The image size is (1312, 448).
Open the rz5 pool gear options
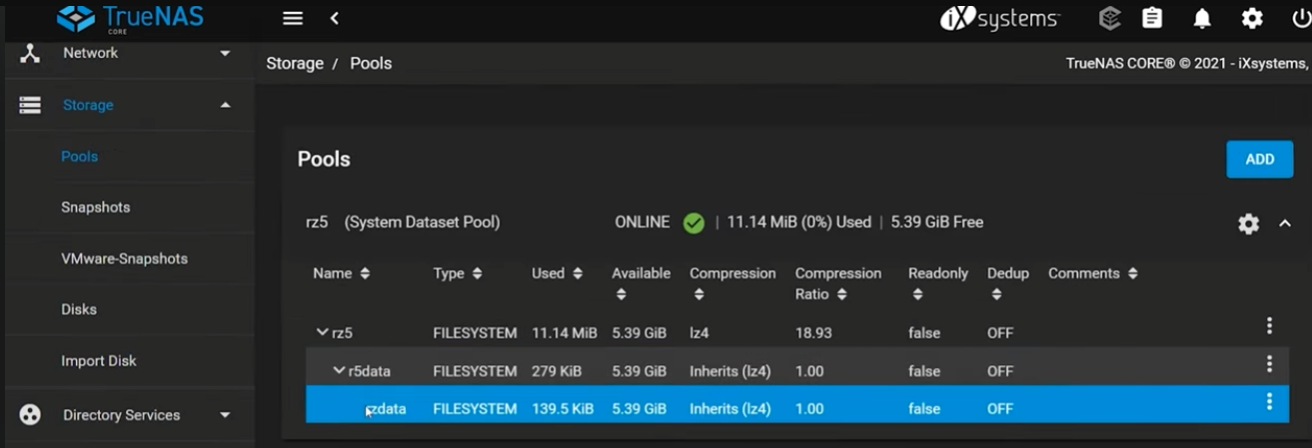(x=1248, y=224)
